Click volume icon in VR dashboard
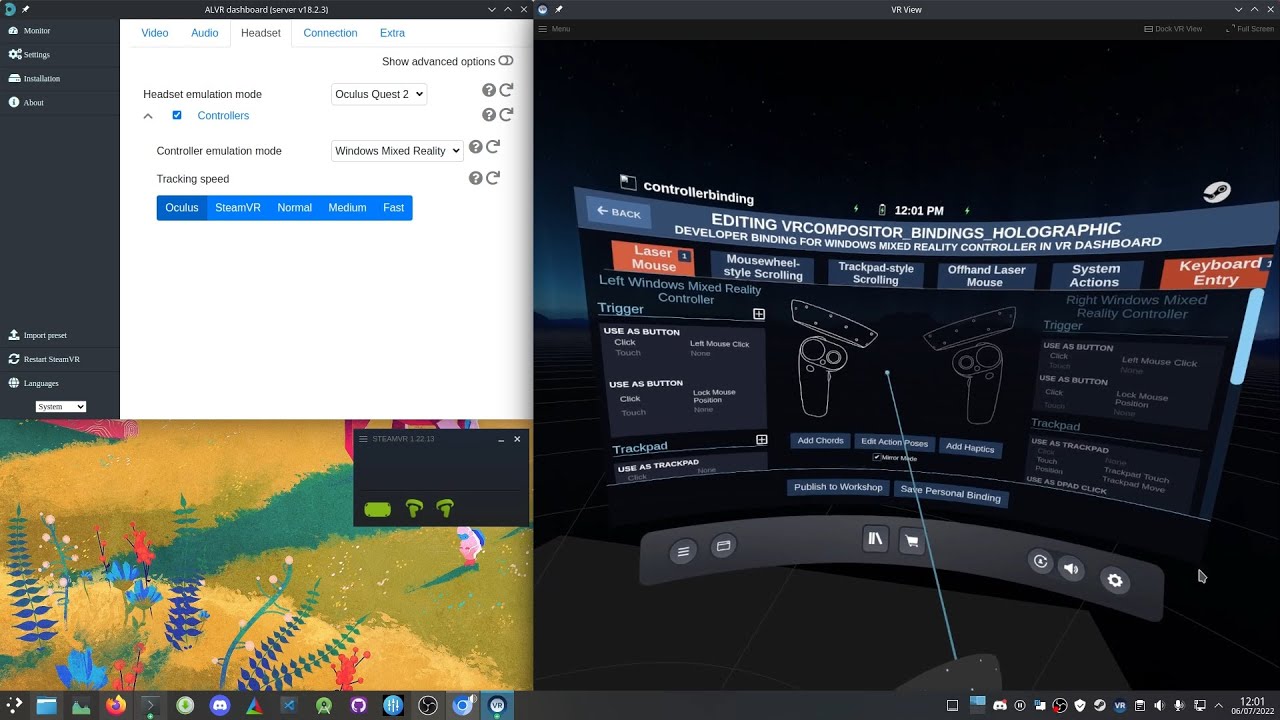The image size is (1280, 720). pyautogui.click(x=1072, y=569)
